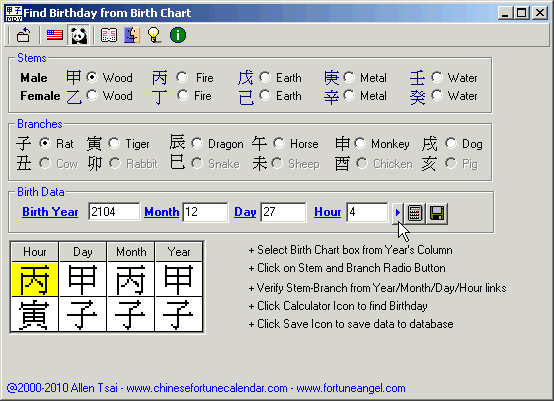
Task: Open the calendar book toolbar icon
Action: pyautogui.click(x=109, y=35)
